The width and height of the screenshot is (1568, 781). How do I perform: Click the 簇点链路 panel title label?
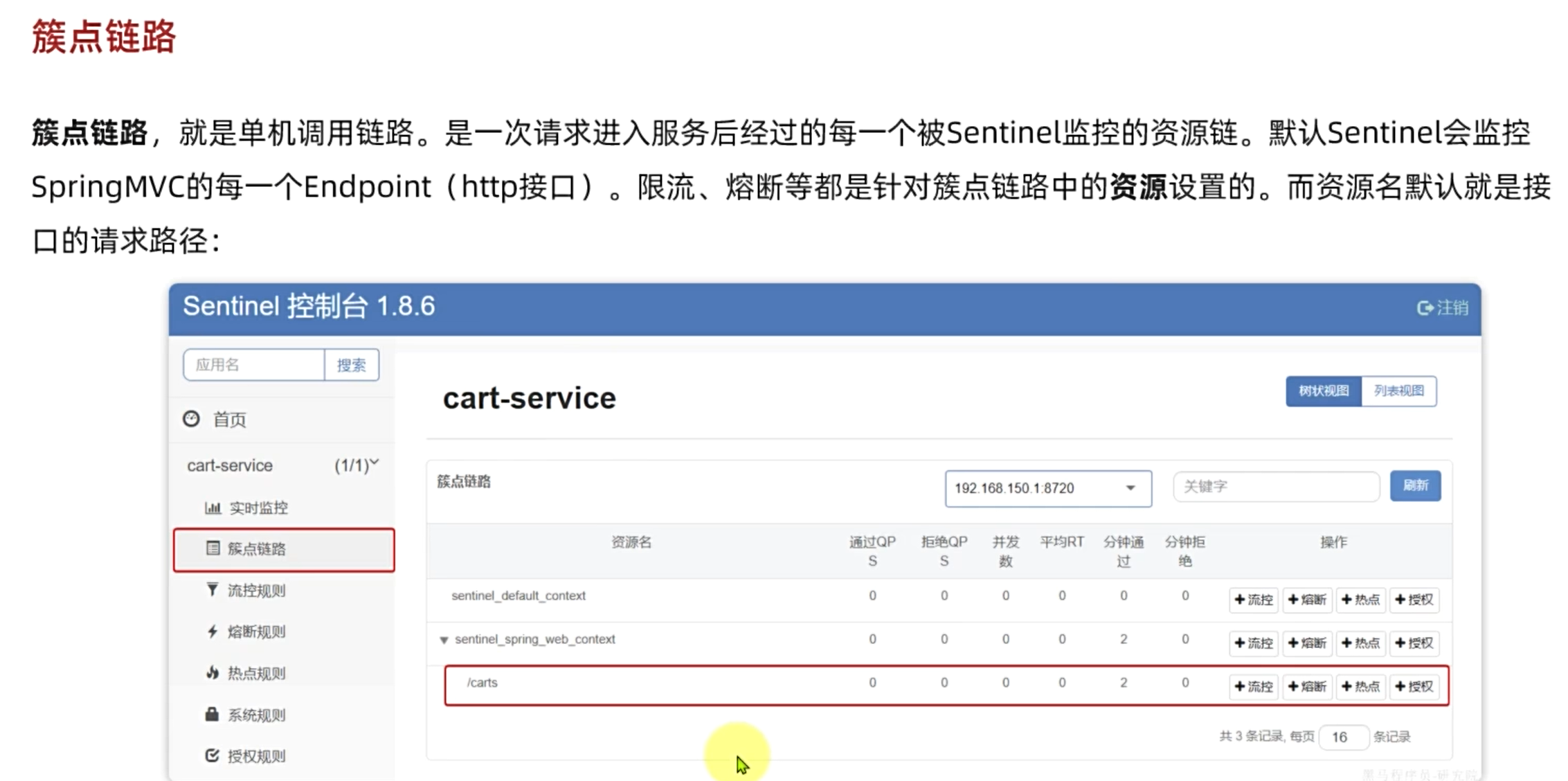(x=464, y=482)
